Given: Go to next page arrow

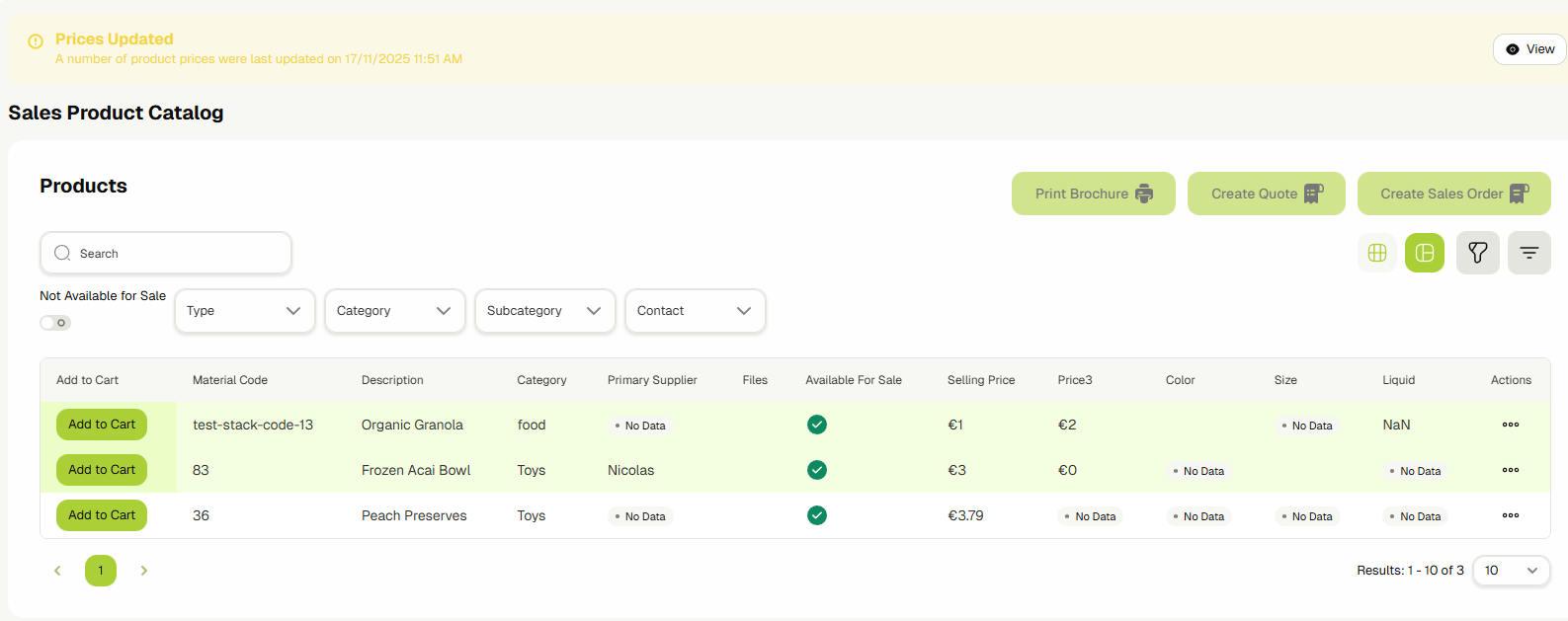Looking at the screenshot, I should [x=144, y=571].
